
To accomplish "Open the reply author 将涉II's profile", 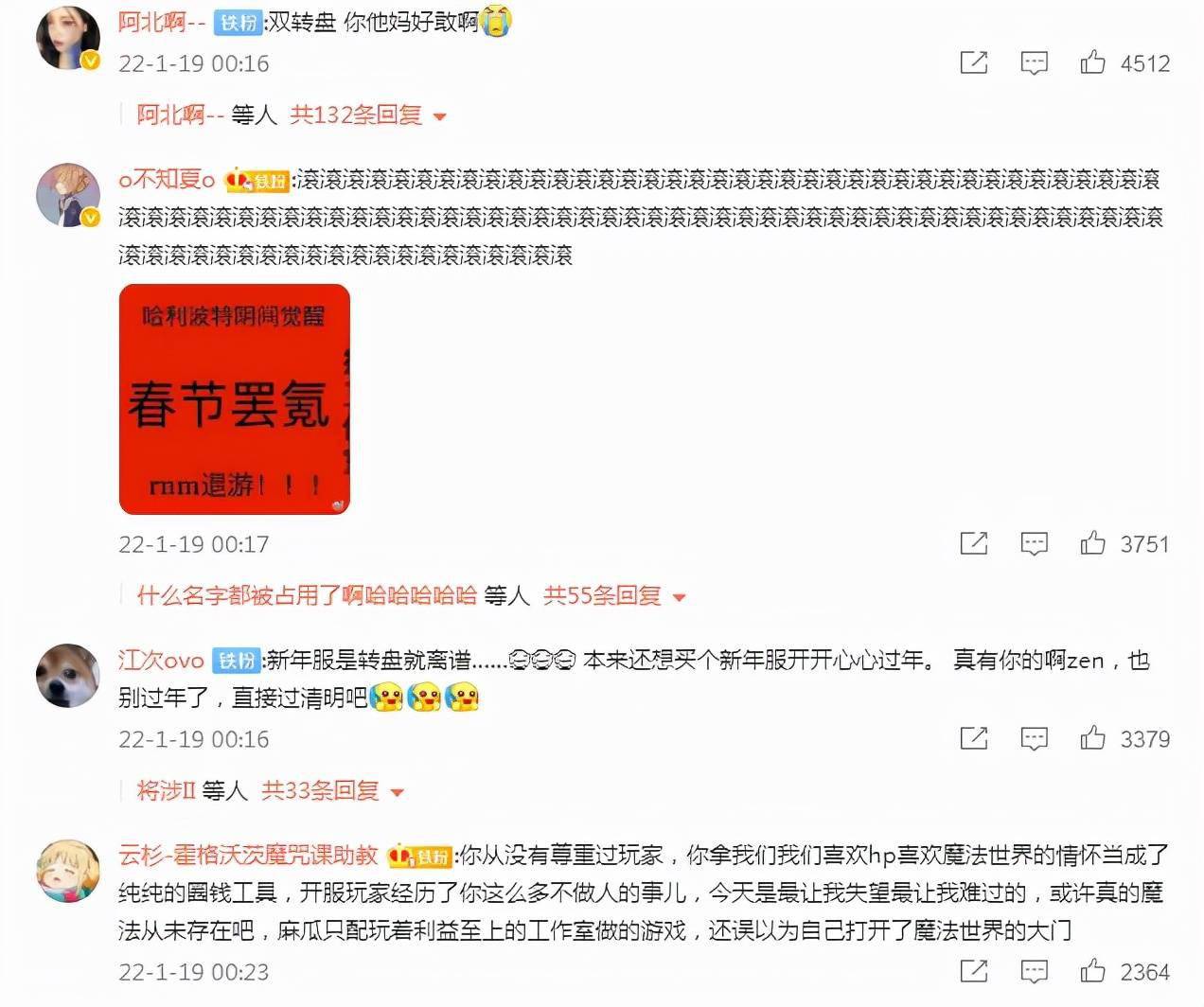I will (166, 790).
